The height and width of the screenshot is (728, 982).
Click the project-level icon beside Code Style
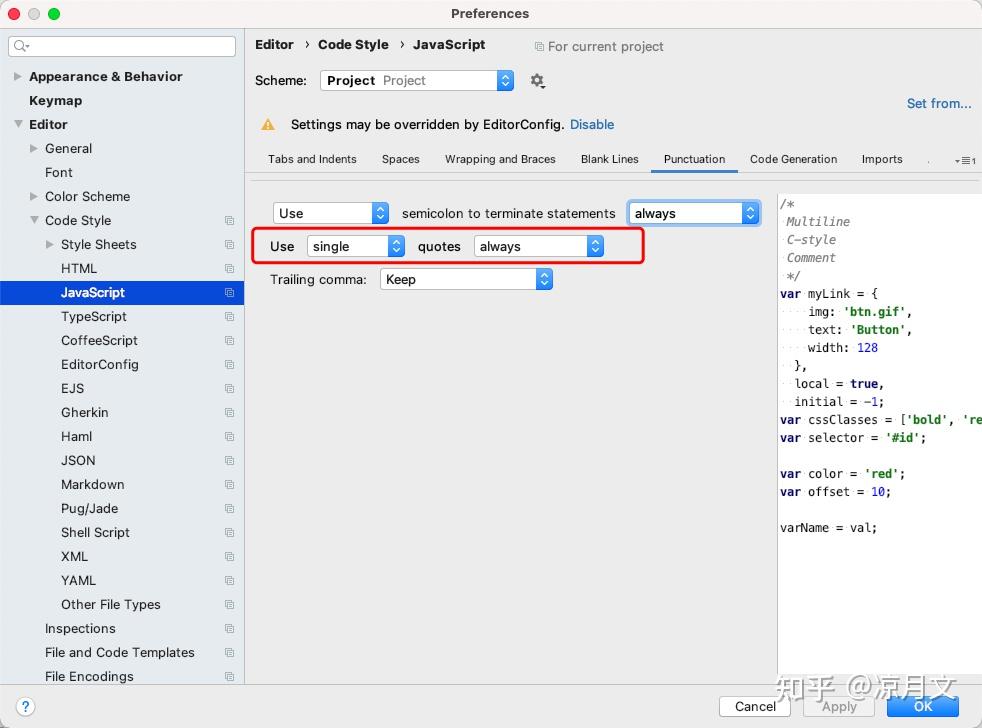tap(229, 221)
